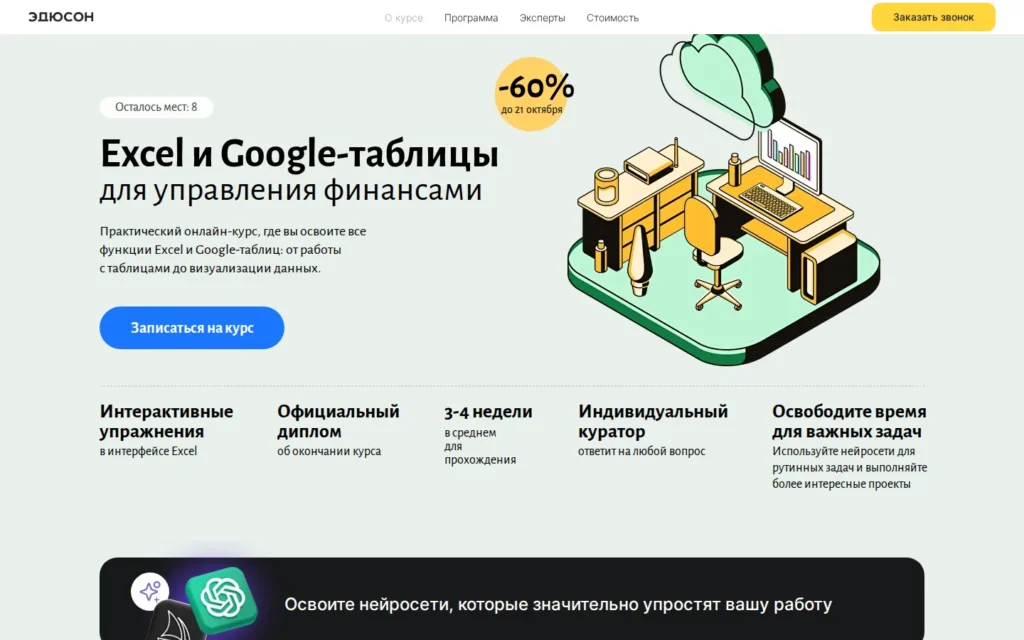
Task: Click the Заказать звонок button
Action: (933, 17)
